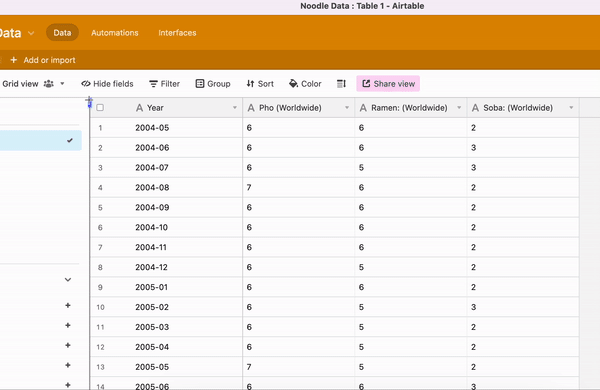600x390 pixels.
Task: Switch to the Automations tab
Action: point(115,33)
